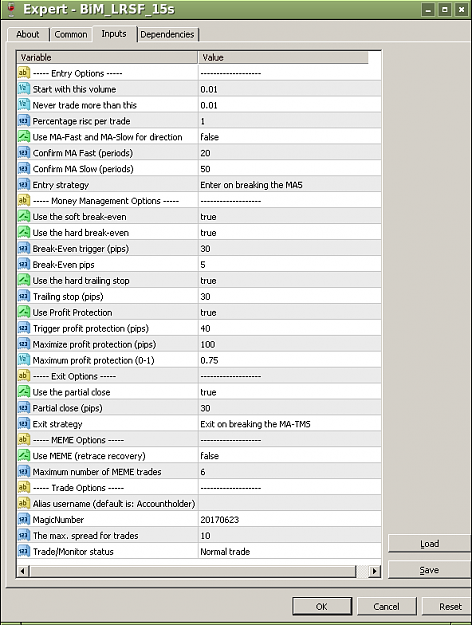Click the scroll right arrow
This screenshot has width=472, height=625.
pos(374,571)
